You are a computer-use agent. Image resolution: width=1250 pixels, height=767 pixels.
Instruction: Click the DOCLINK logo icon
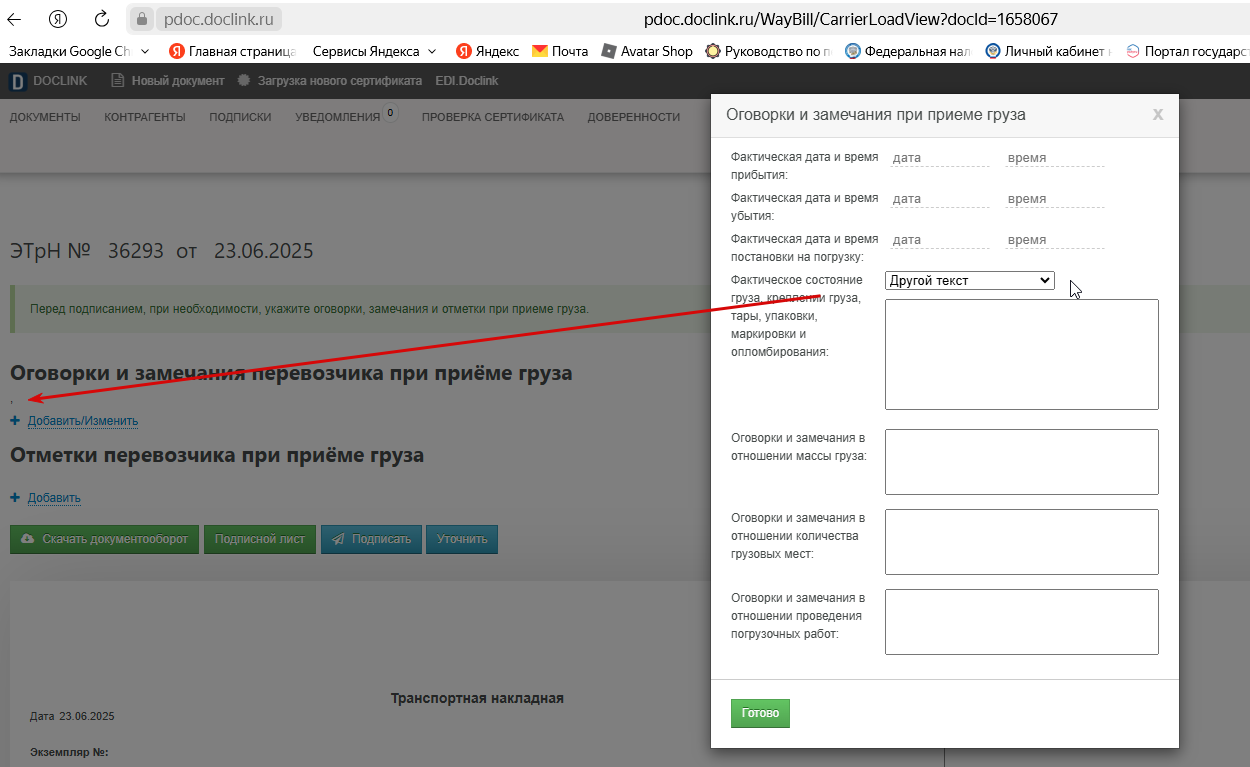pos(17,81)
